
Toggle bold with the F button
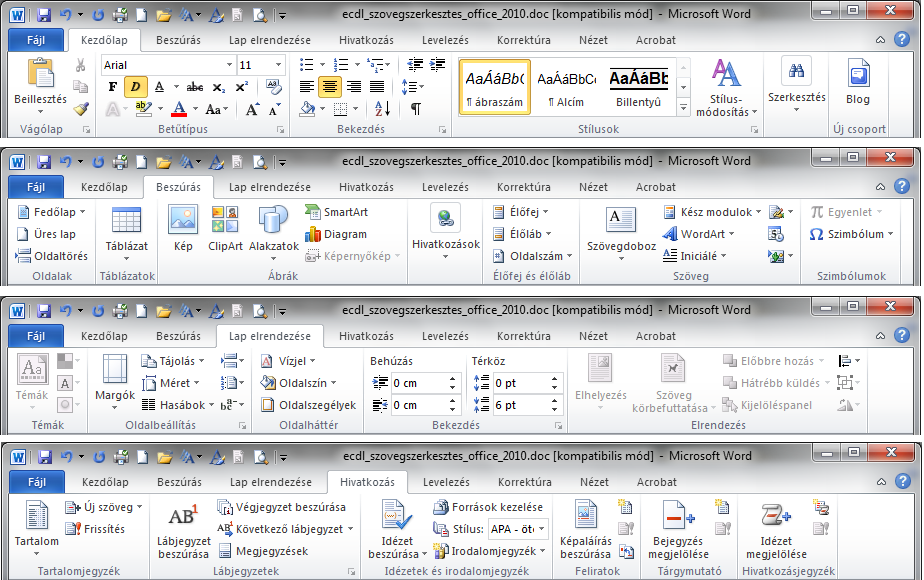click(x=113, y=87)
